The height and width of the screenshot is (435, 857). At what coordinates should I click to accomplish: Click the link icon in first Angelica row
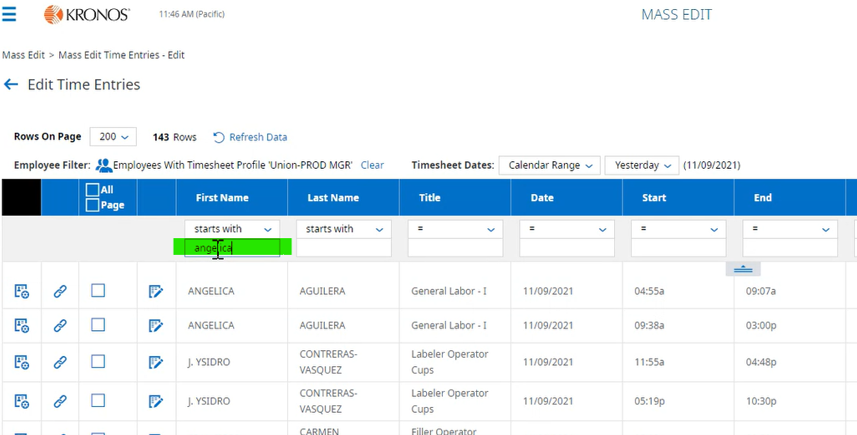[x=60, y=291]
